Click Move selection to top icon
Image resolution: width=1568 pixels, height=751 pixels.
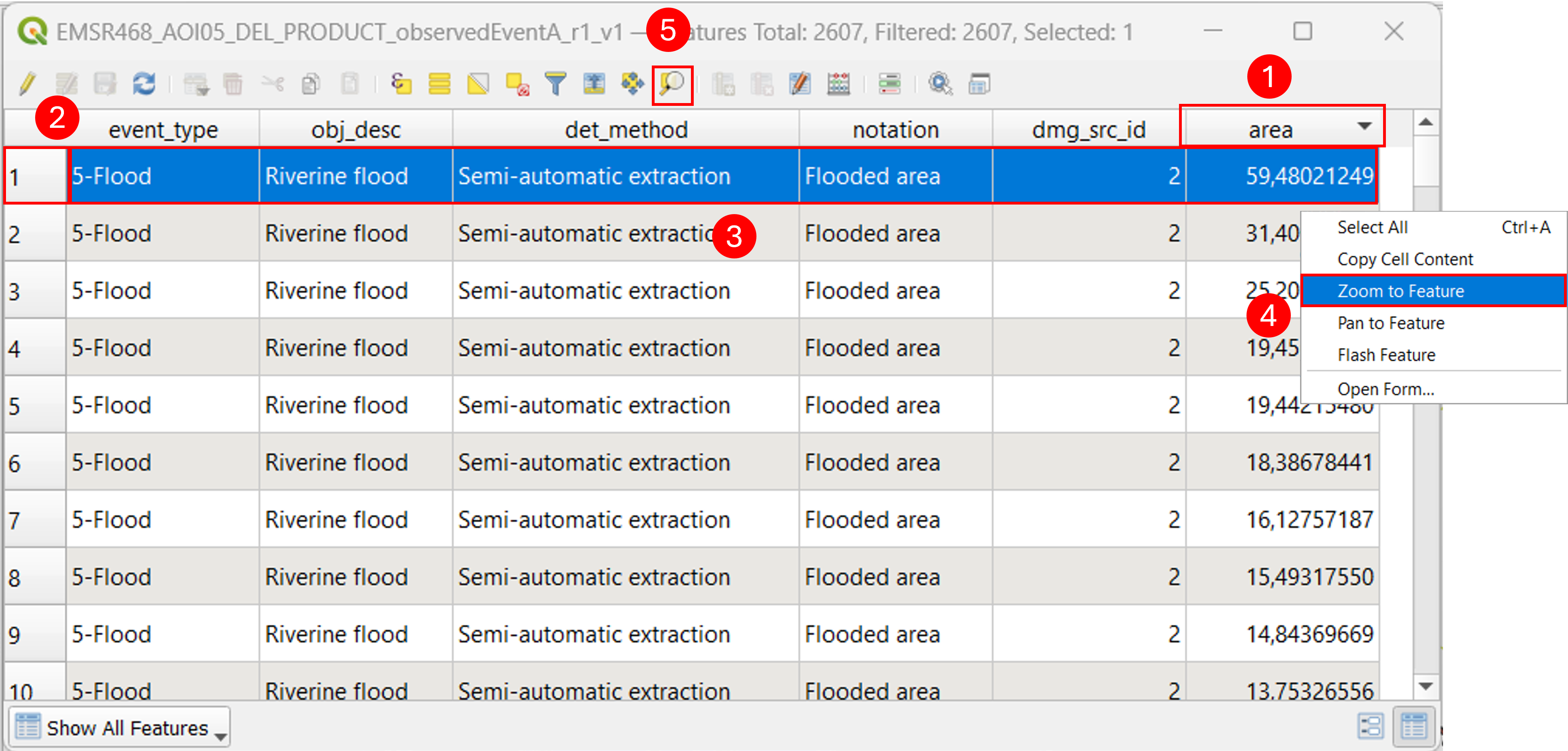tap(594, 84)
